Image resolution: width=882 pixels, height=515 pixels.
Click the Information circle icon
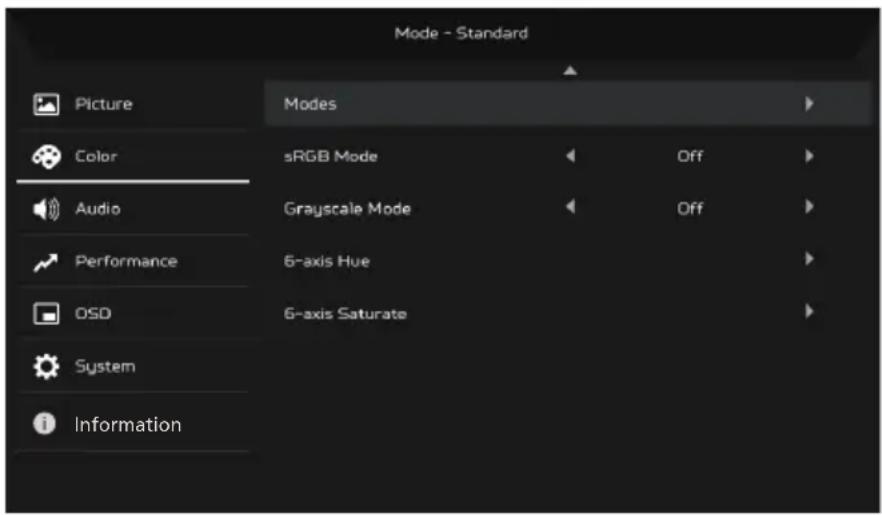click(x=44, y=423)
